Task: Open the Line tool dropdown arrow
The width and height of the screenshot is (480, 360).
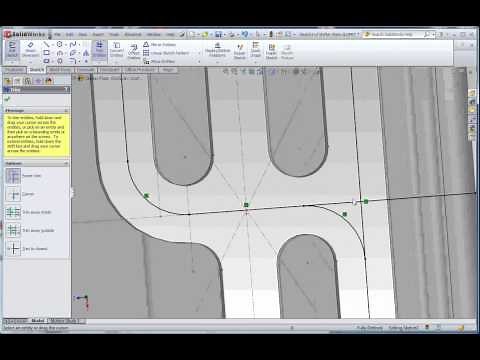Action: [52, 44]
